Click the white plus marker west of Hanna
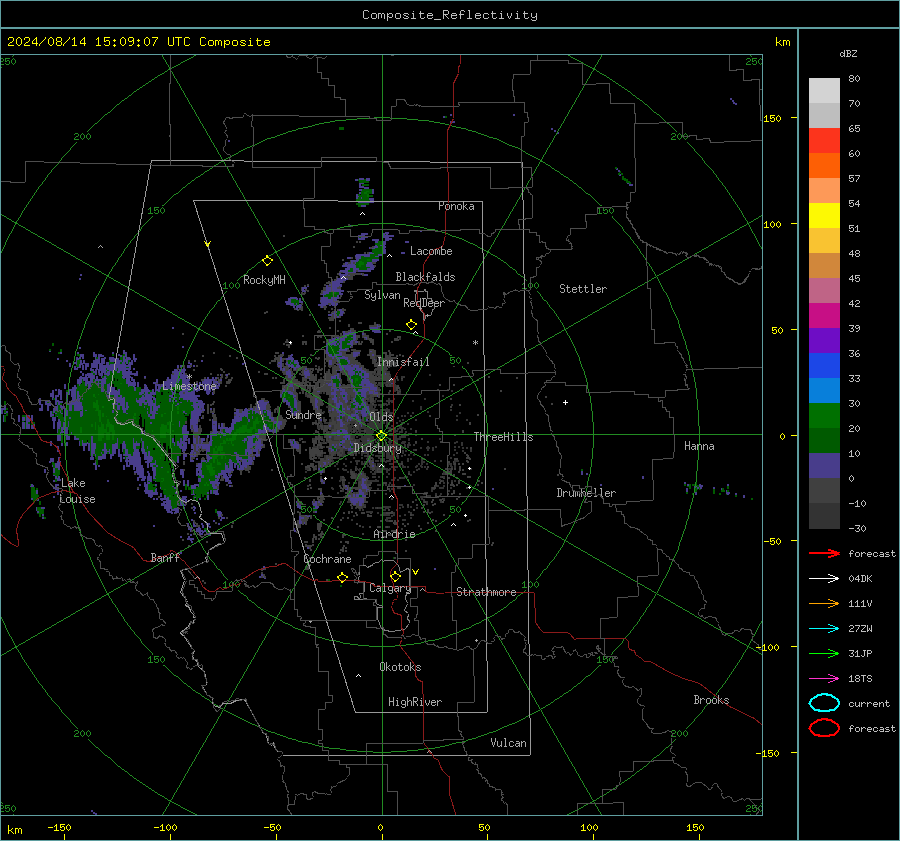 (x=565, y=402)
